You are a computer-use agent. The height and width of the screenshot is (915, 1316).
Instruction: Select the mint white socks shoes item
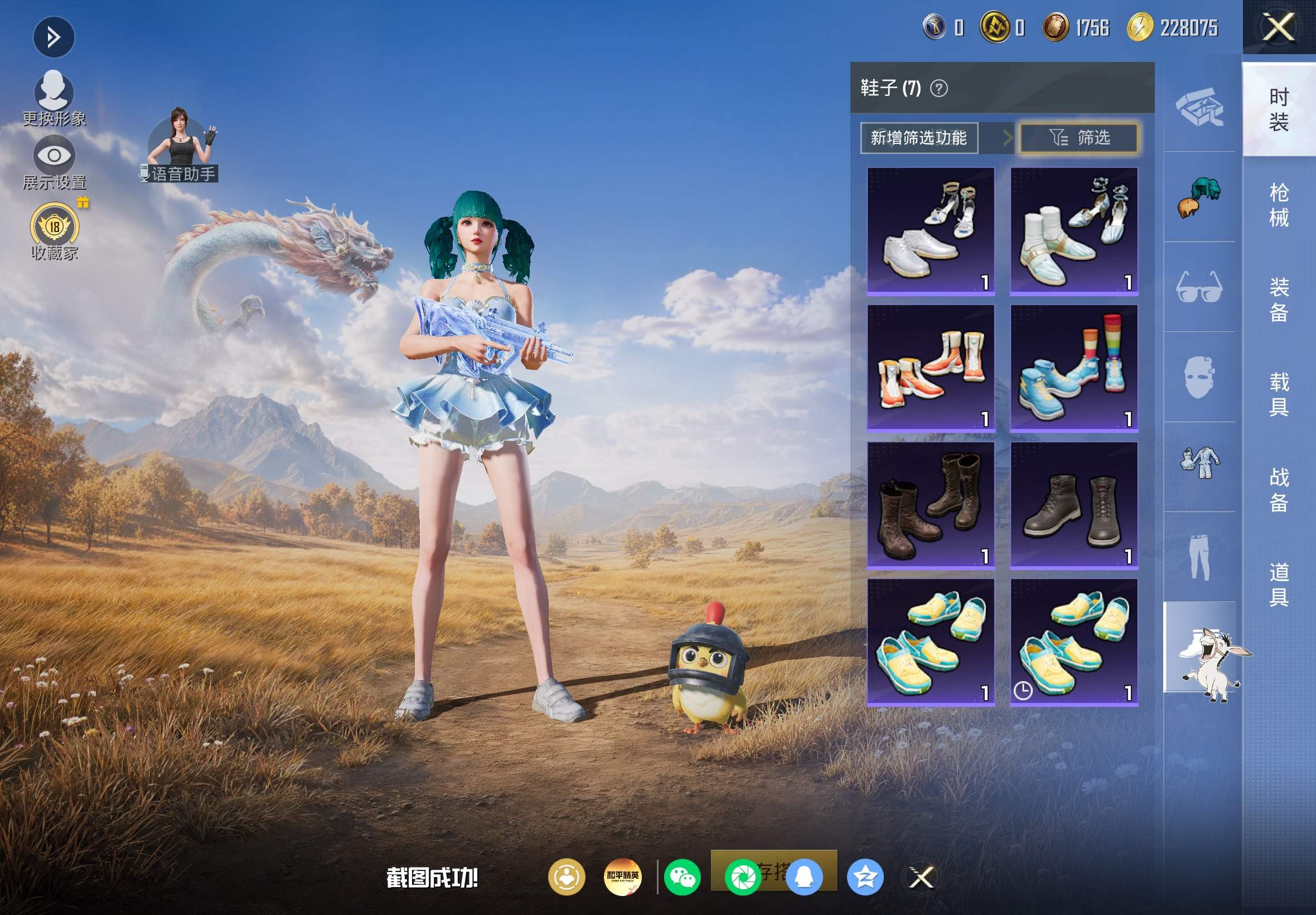point(1074,231)
